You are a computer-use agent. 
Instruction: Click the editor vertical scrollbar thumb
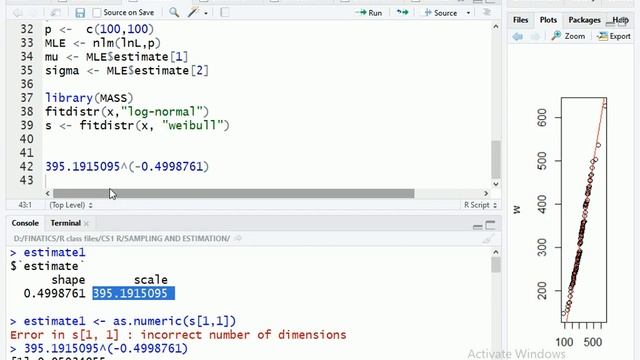pyautogui.click(x=496, y=159)
